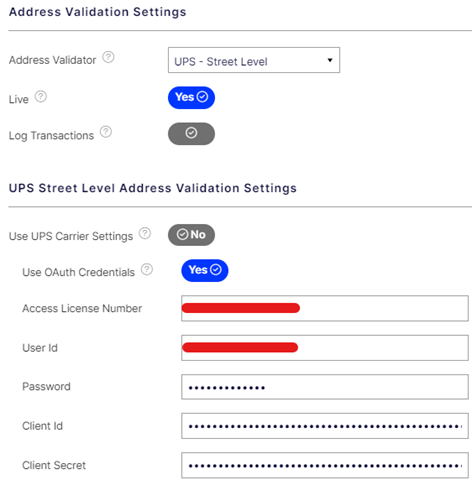Focus the User Id input field
Viewport: 472px width, 480px height.
point(325,348)
